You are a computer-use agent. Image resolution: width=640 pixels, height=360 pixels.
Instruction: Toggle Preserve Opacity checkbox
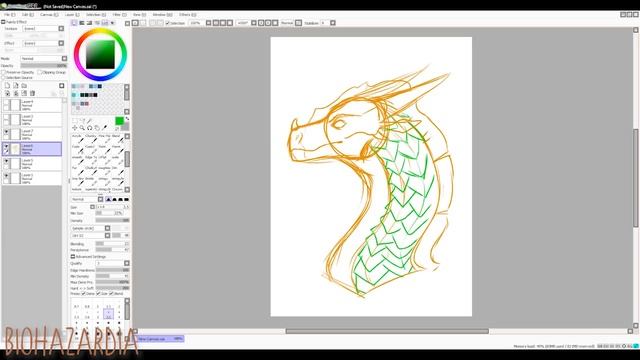coord(4,72)
